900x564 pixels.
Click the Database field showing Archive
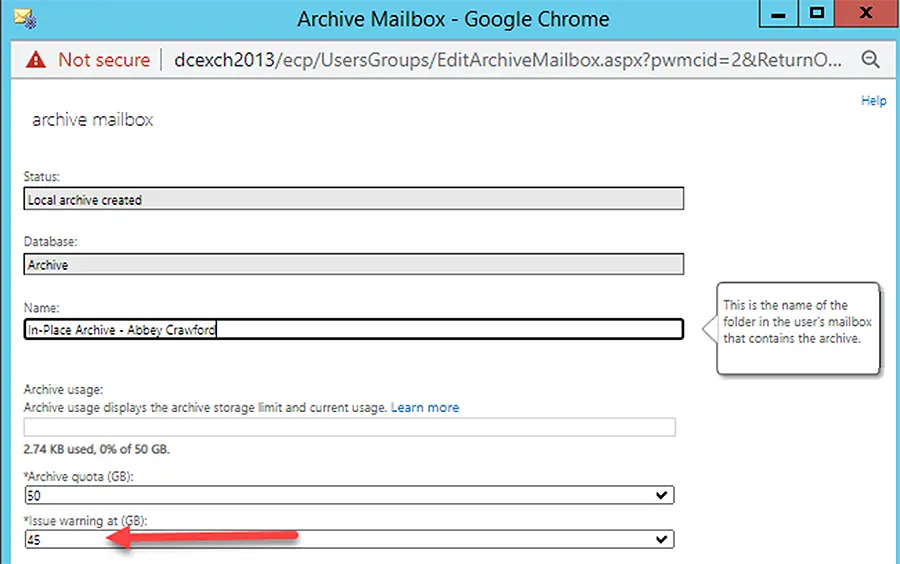tap(354, 264)
